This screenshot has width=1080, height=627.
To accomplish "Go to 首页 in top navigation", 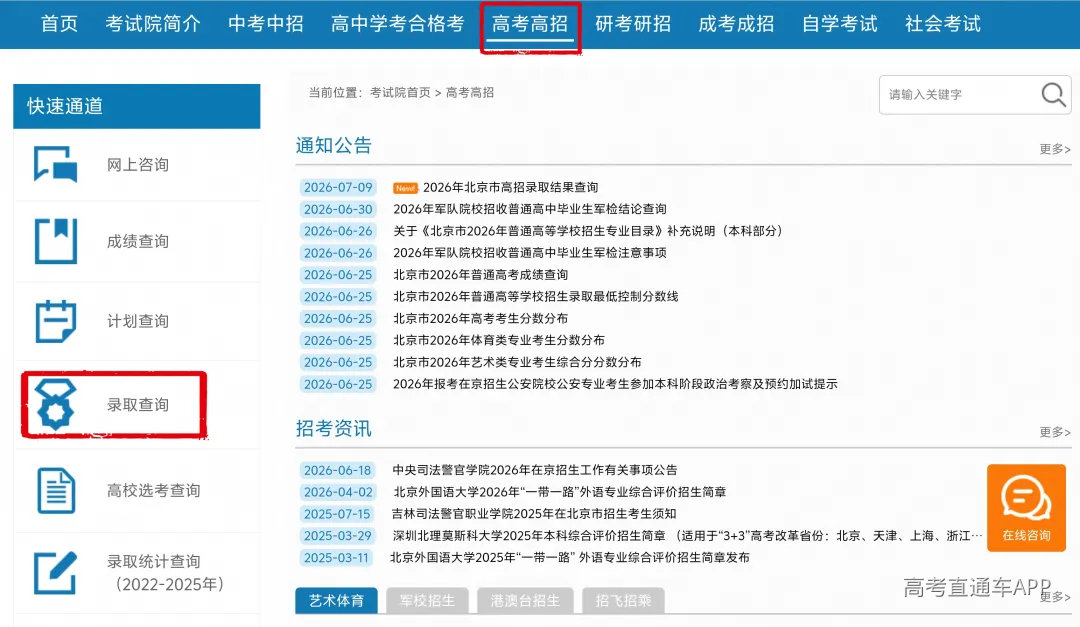I will [59, 24].
